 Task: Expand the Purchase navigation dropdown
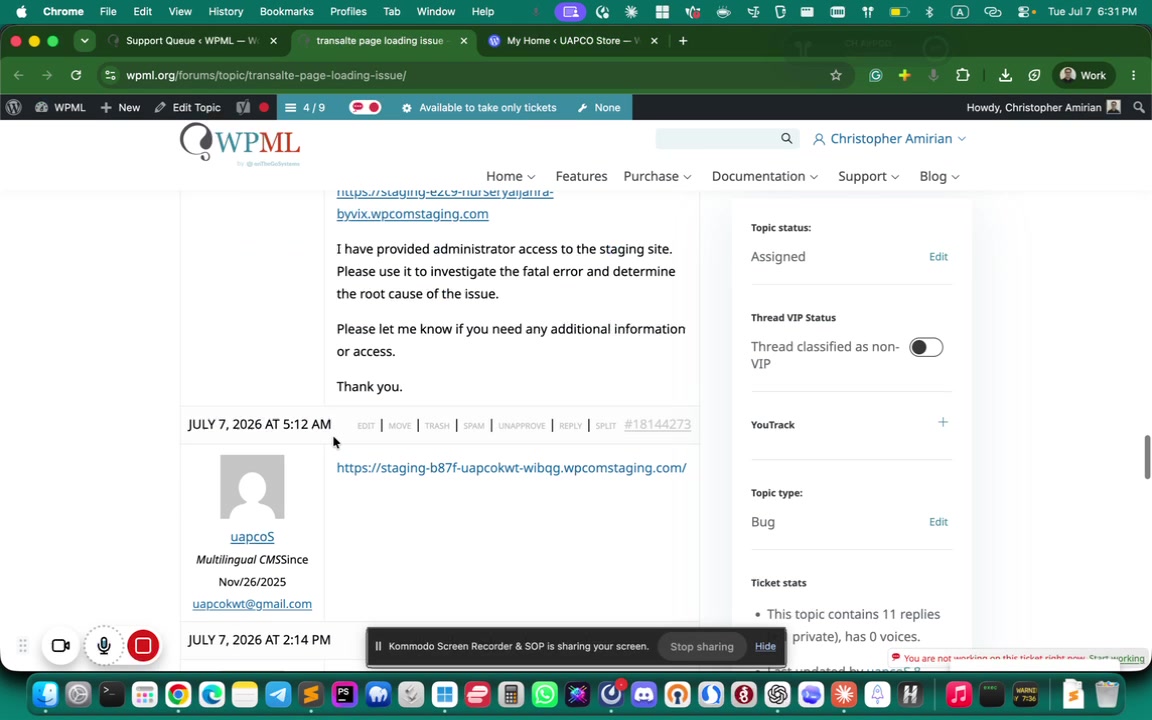(x=658, y=176)
